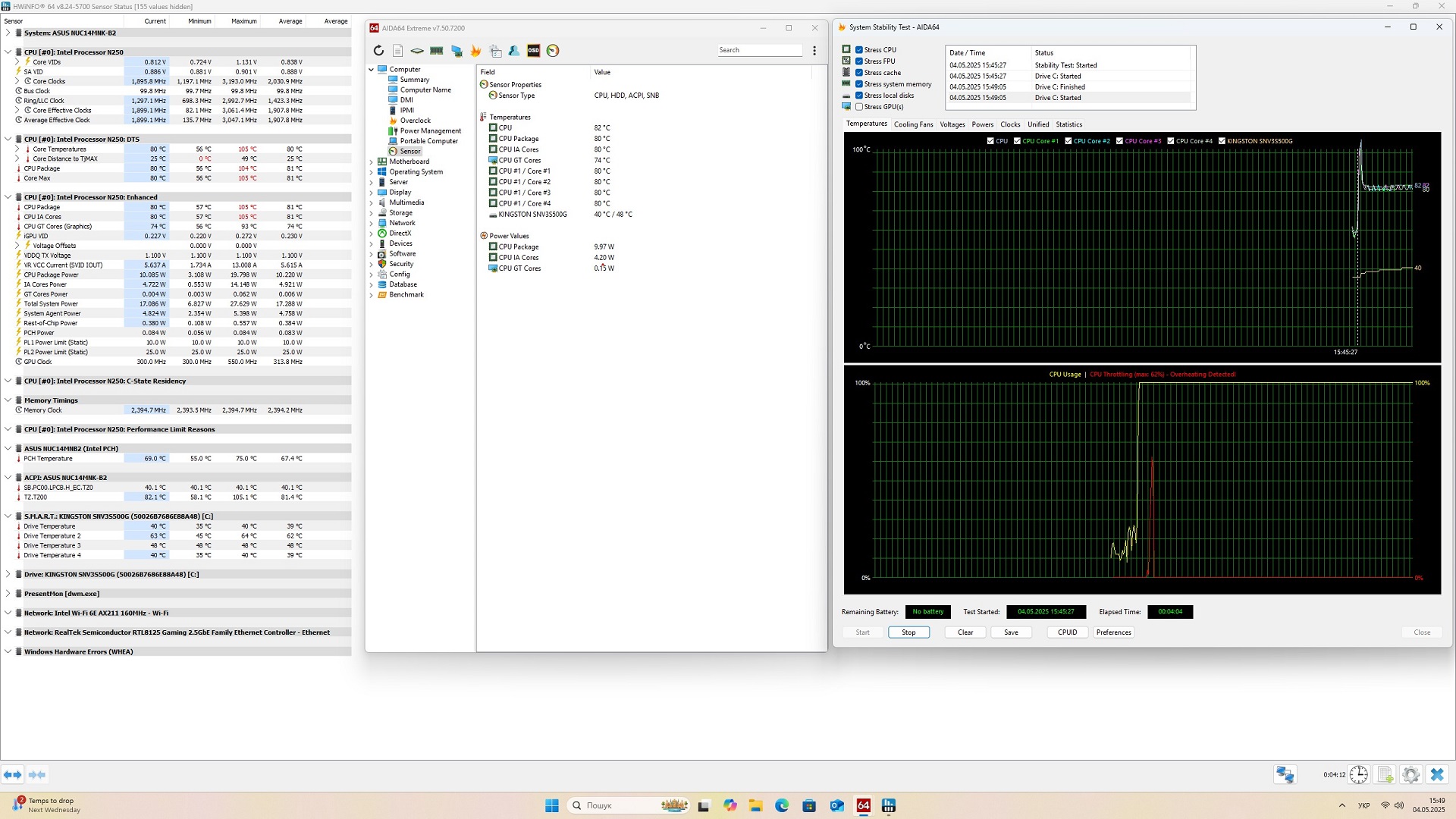Click the AIDA64 refresh toolbar icon

[x=378, y=51]
